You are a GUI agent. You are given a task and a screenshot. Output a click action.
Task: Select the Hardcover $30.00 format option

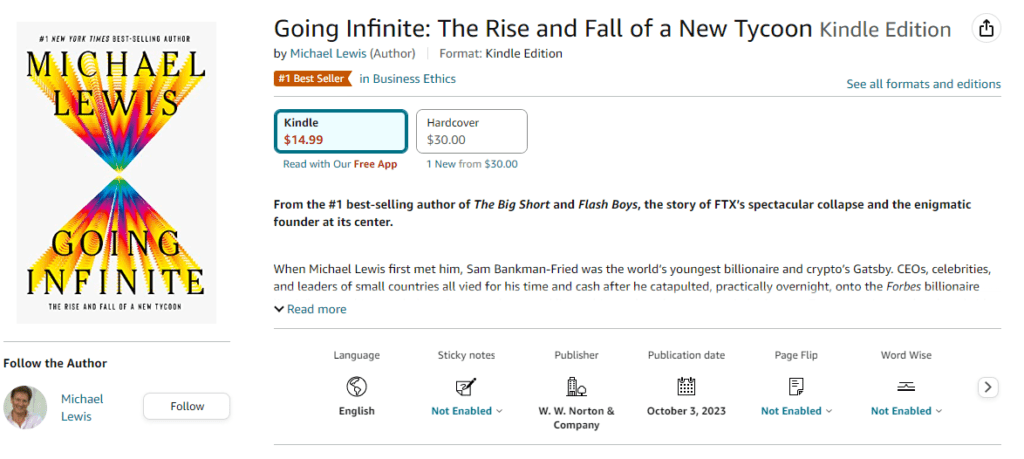click(x=471, y=131)
